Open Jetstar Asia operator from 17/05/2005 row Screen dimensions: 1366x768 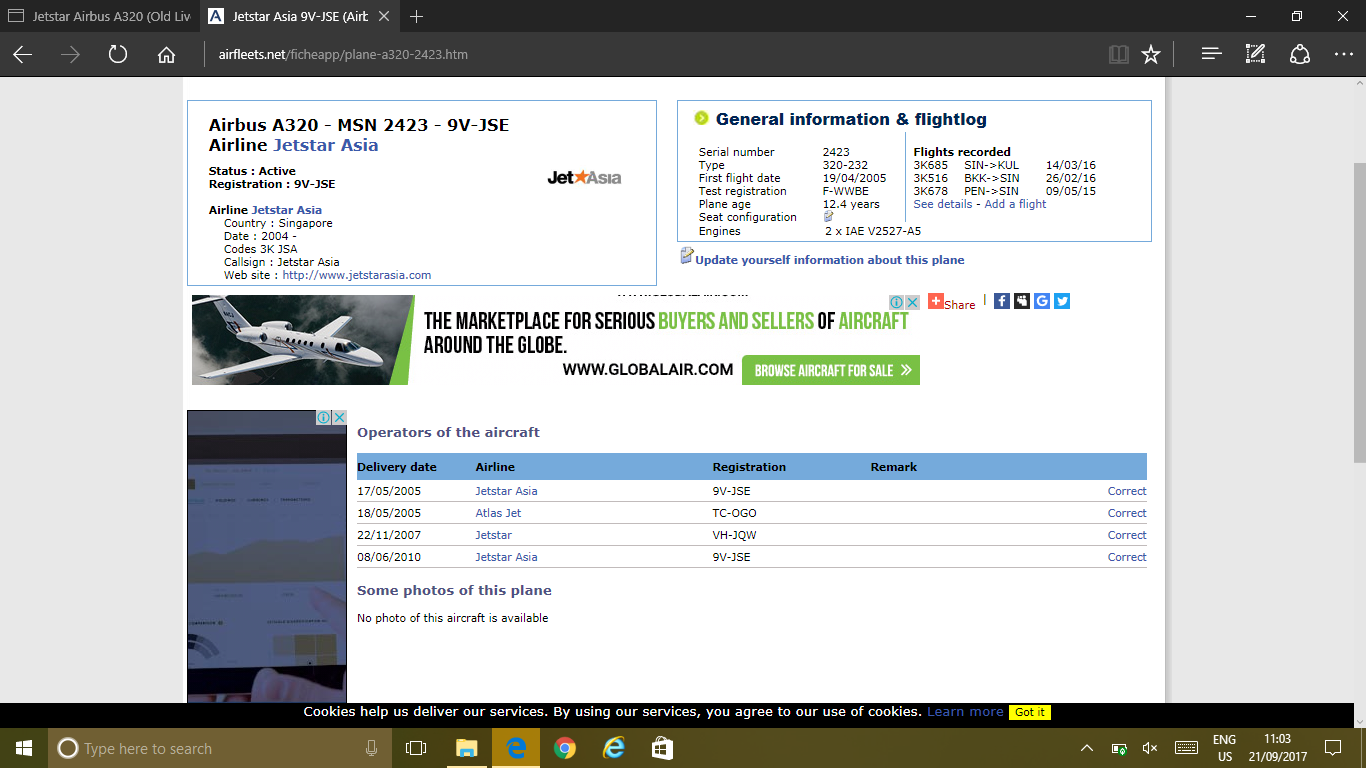point(506,491)
